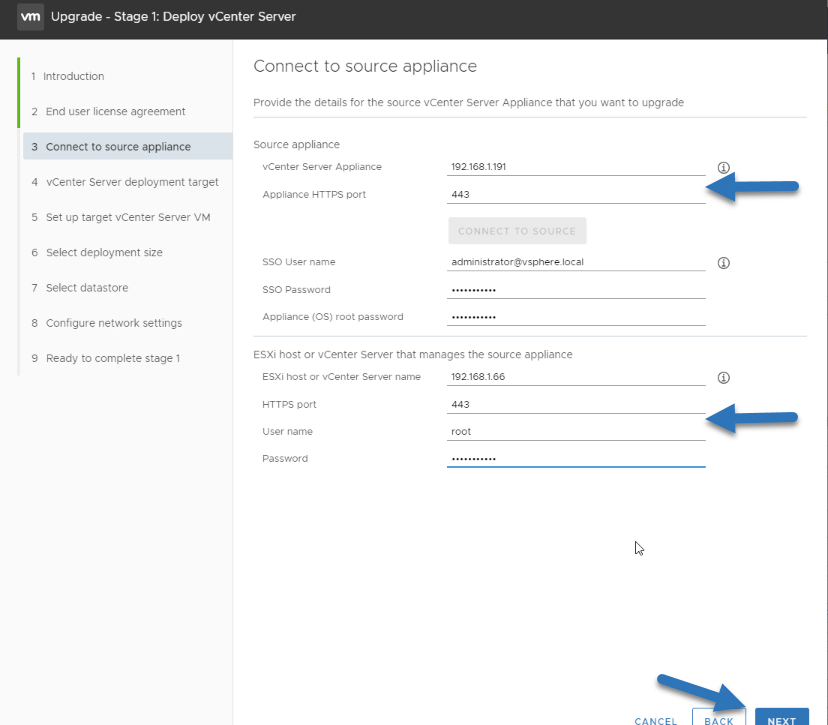Click the ESXi host Password field
This screenshot has height=725, width=828.
point(576,458)
